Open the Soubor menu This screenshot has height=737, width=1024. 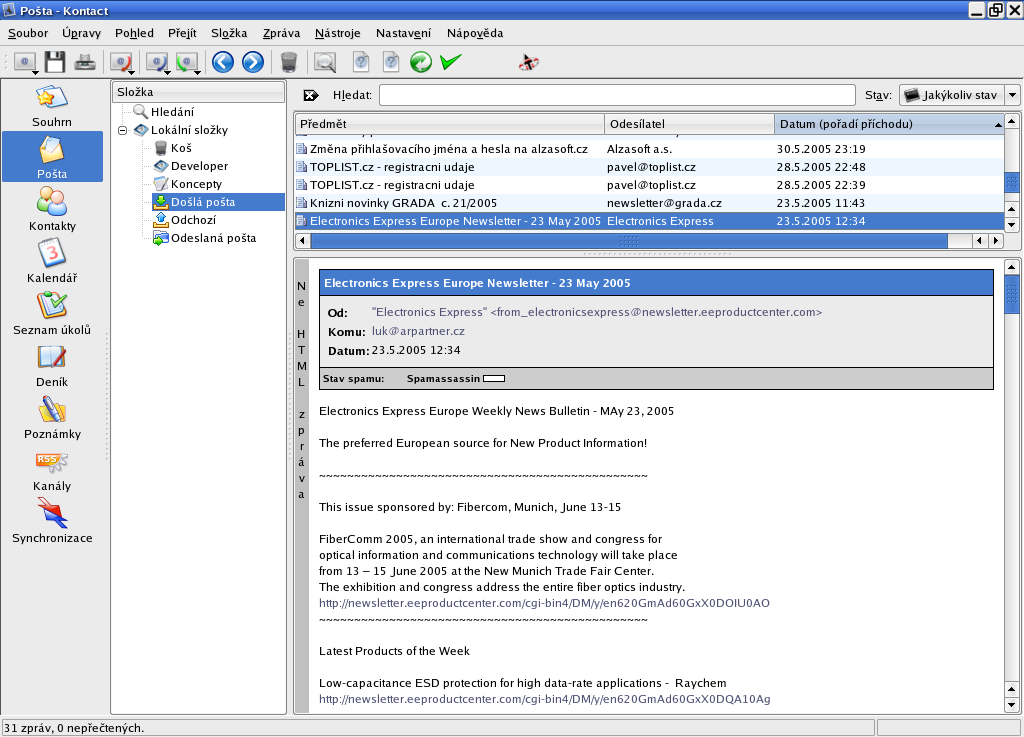(28, 33)
